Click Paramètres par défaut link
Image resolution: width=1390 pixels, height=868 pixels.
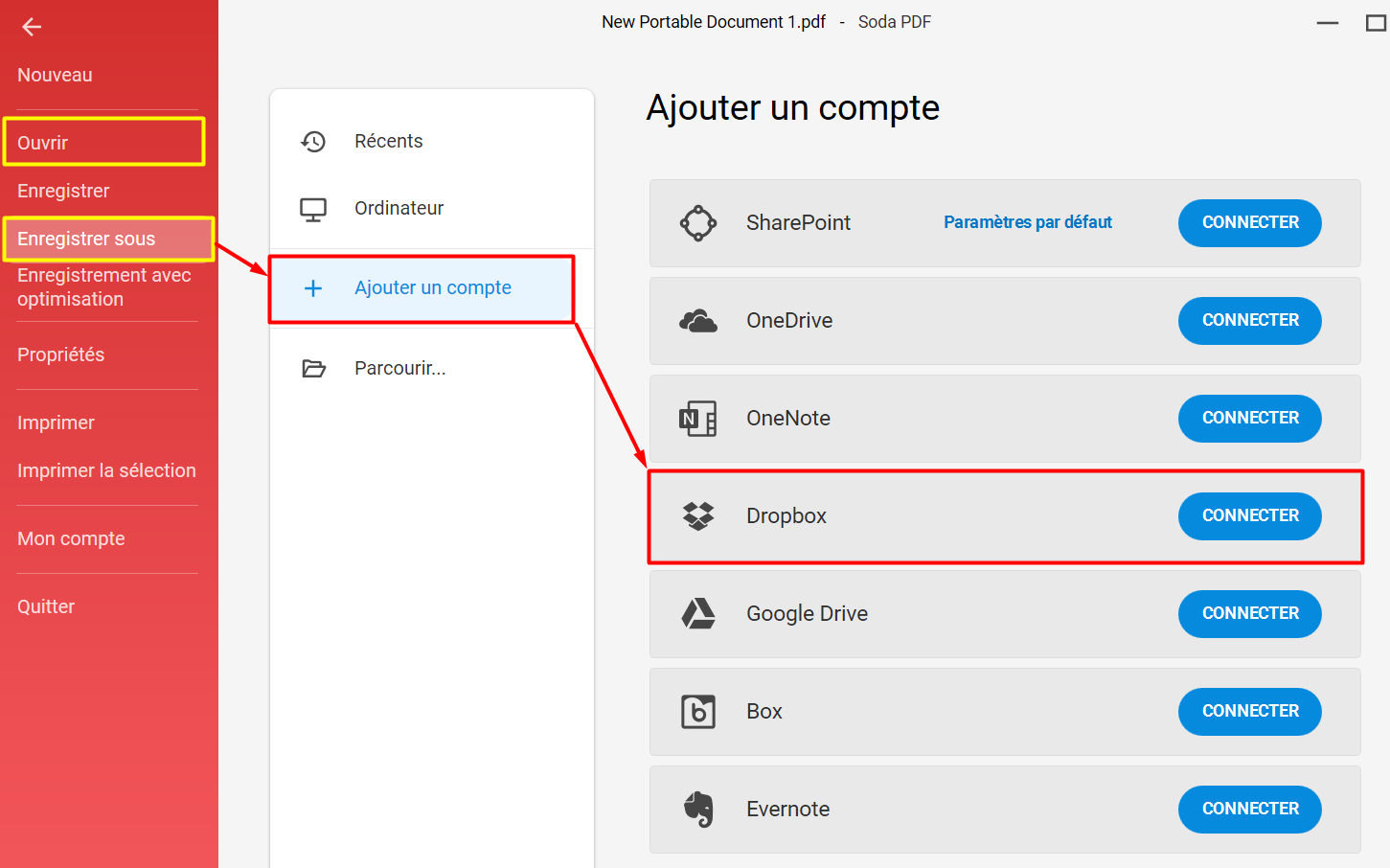click(1028, 222)
